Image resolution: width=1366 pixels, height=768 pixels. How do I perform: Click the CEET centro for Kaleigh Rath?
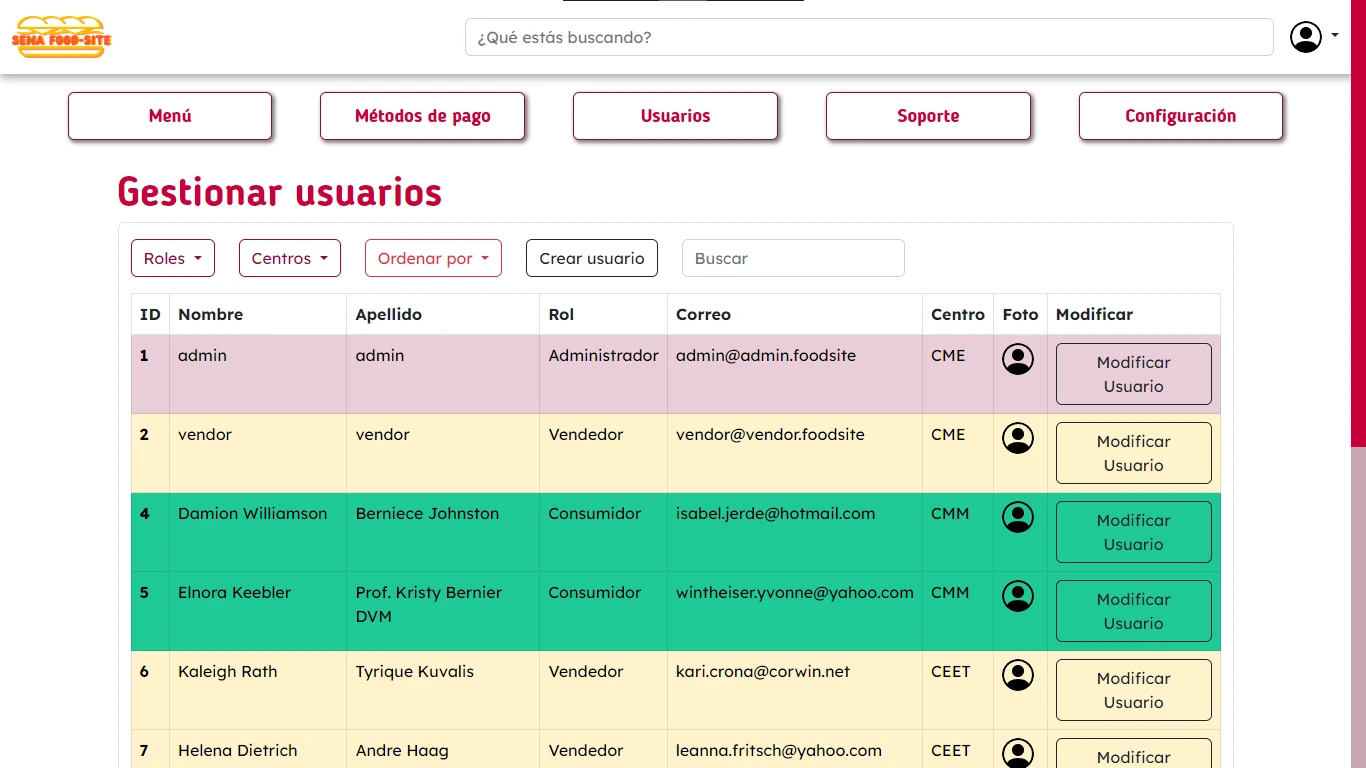click(x=951, y=671)
